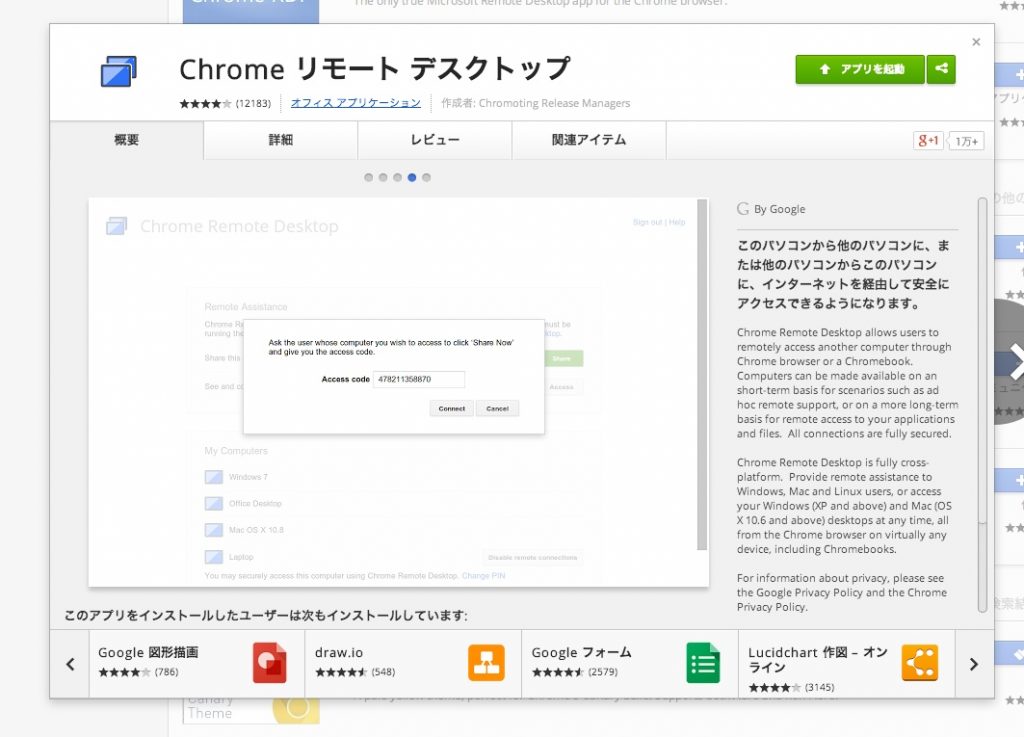Image resolution: width=1024 pixels, height=737 pixels.
Task: Click the orange draw.io icon
Action: point(487,663)
